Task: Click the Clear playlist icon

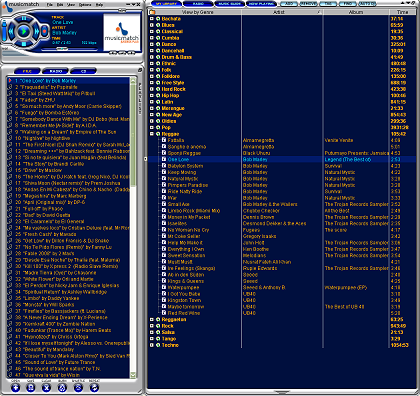Action: [x=46, y=388]
